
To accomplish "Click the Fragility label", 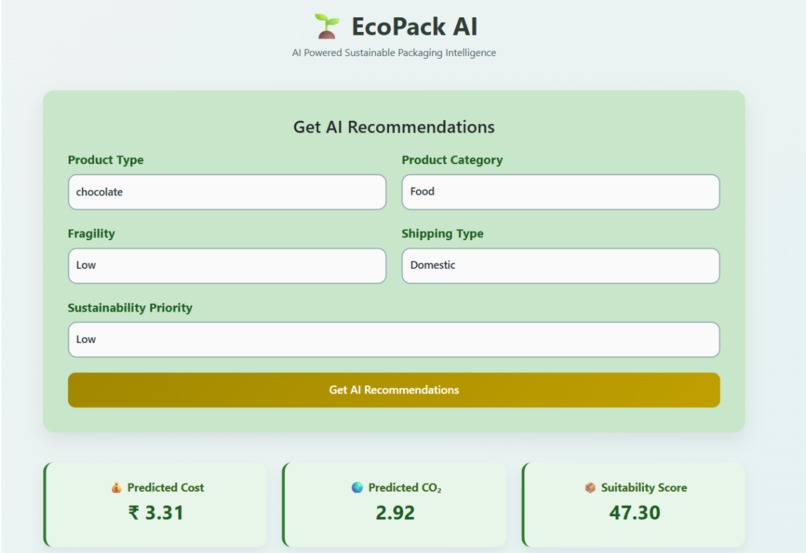I will (91, 233).
